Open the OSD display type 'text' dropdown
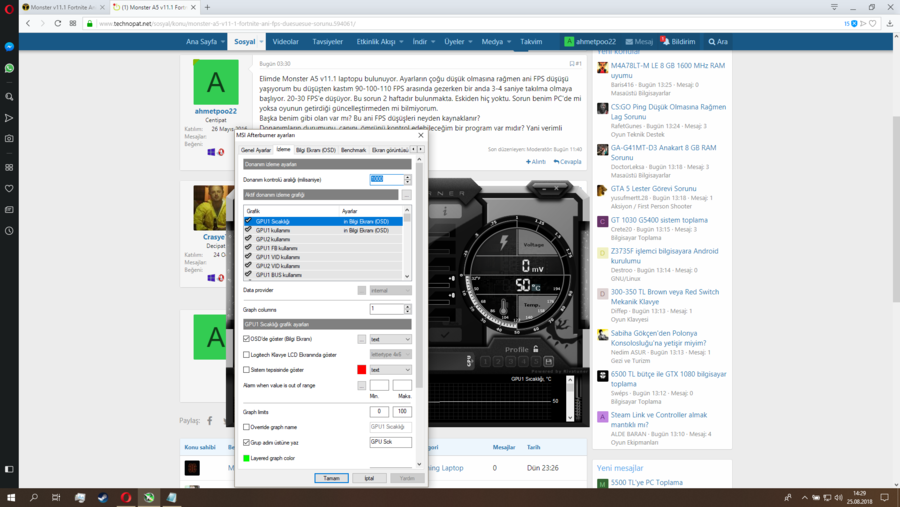The height and width of the screenshot is (507, 900). tap(390, 339)
